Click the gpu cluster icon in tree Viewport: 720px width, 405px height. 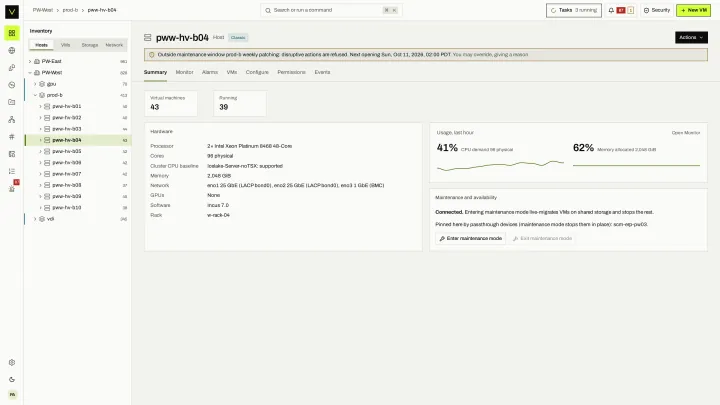[42, 84]
